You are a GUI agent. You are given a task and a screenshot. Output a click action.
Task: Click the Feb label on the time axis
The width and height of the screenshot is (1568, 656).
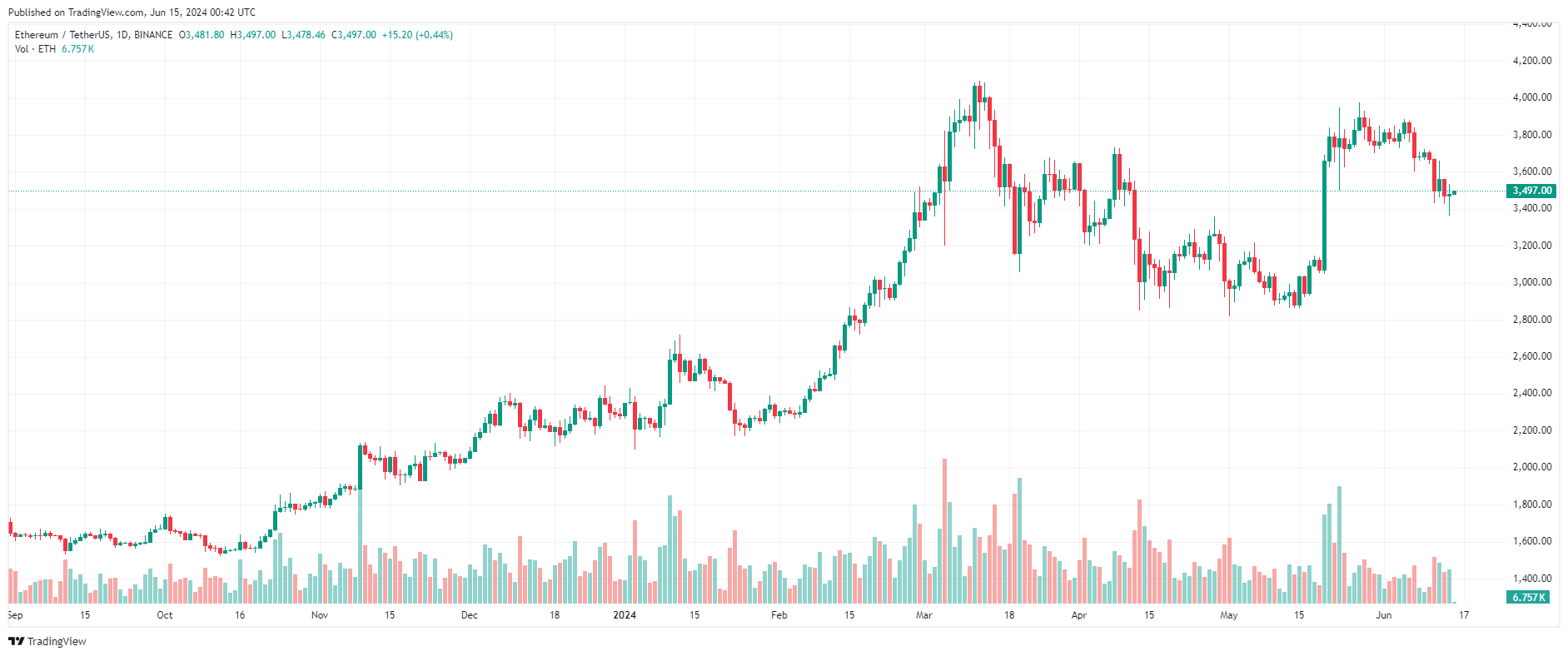click(779, 615)
